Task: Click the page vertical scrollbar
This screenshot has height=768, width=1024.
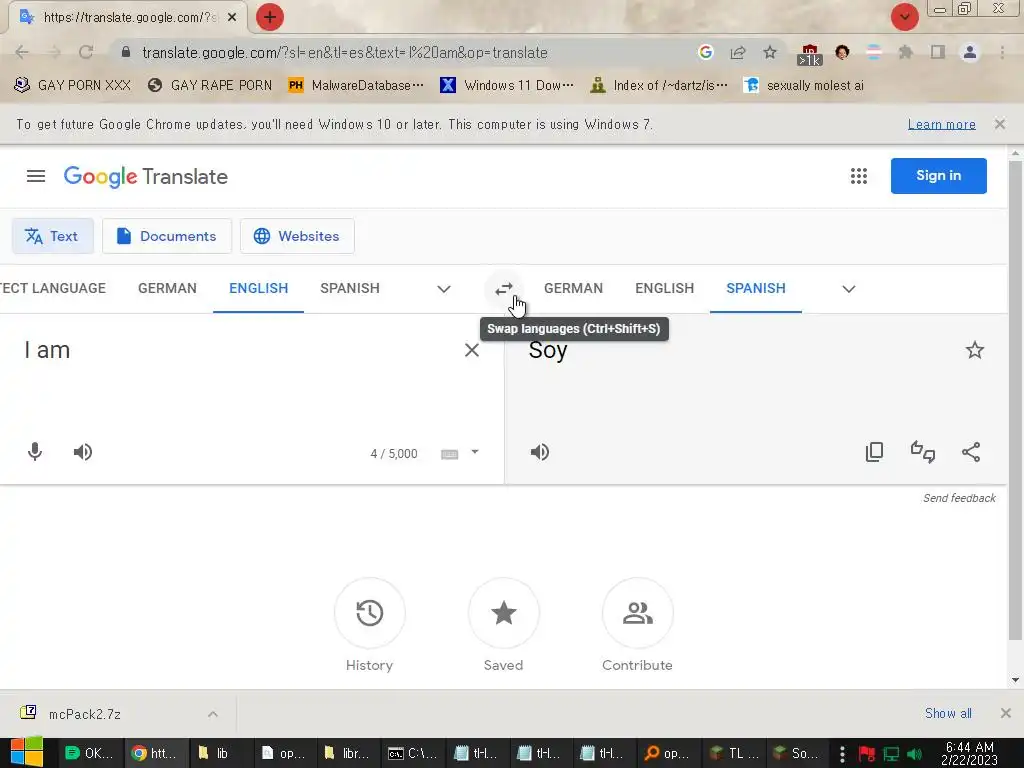Action: (x=1015, y=398)
